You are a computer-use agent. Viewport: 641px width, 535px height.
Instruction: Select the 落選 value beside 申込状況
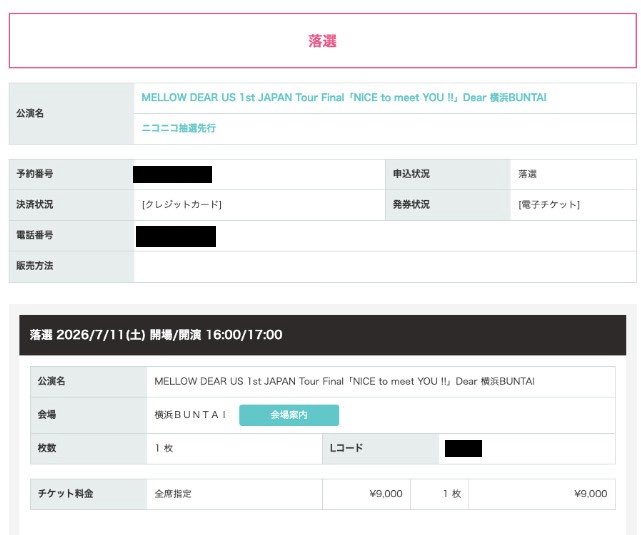[x=527, y=174]
